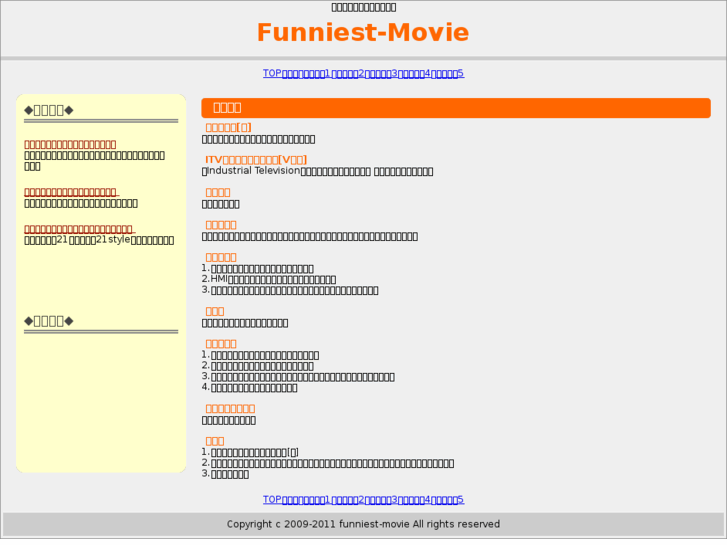Open header navigation link ending in 3

pyautogui.click(x=381, y=73)
